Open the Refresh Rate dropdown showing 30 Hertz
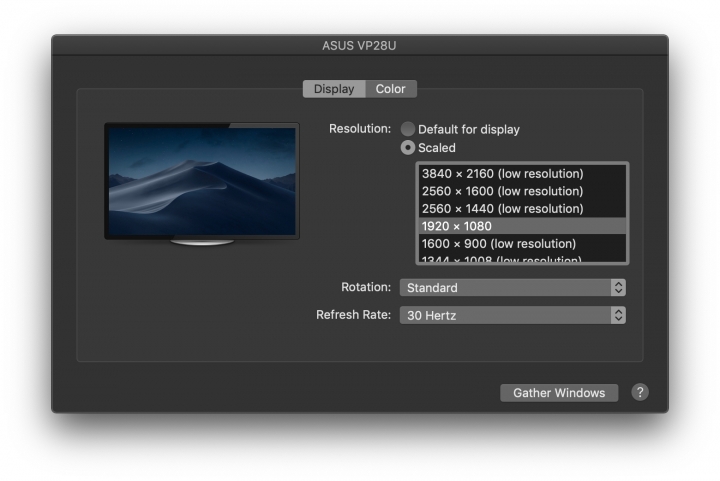 (x=512, y=315)
